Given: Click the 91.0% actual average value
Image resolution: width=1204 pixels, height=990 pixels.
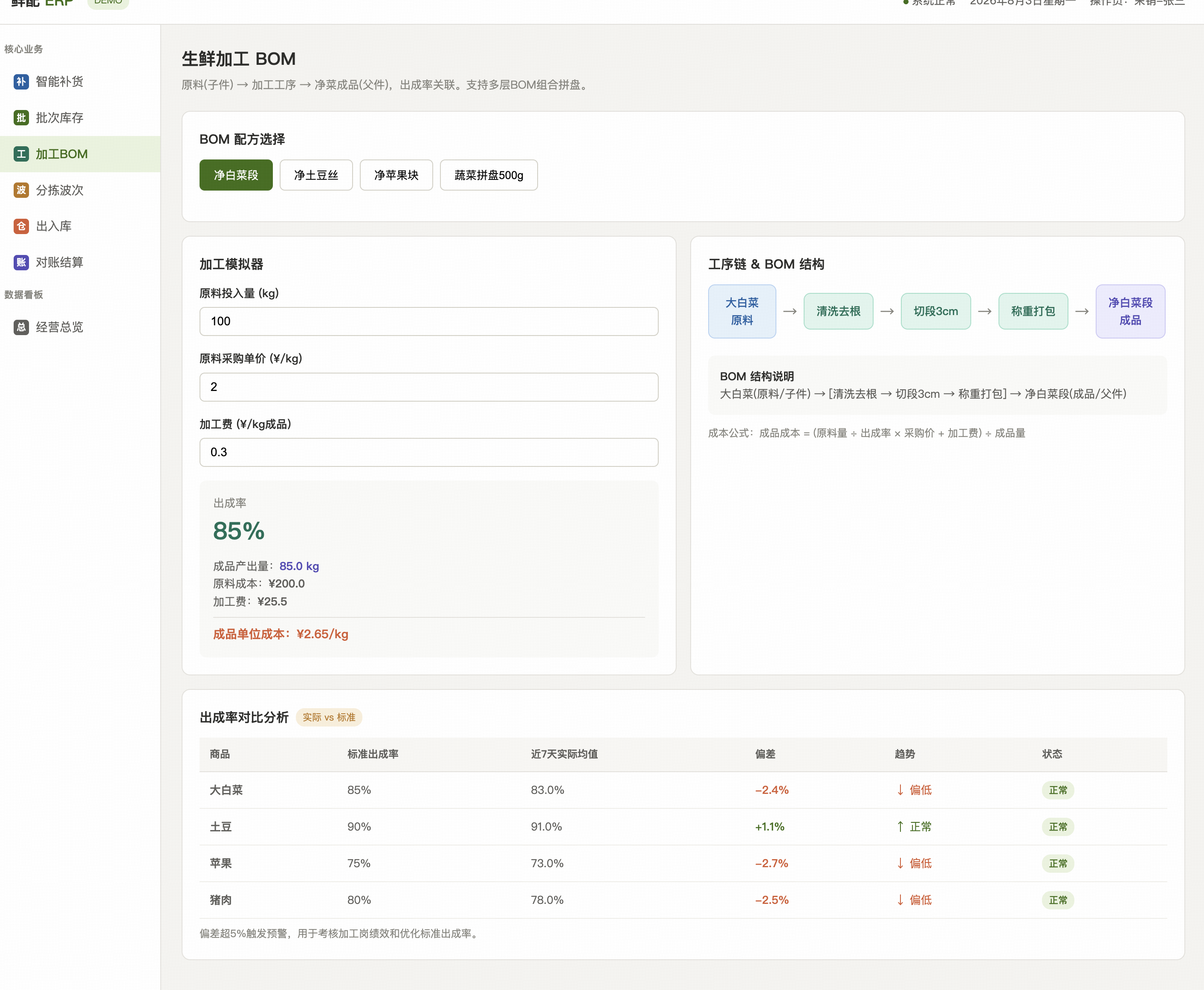Looking at the screenshot, I should pos(547,827).
